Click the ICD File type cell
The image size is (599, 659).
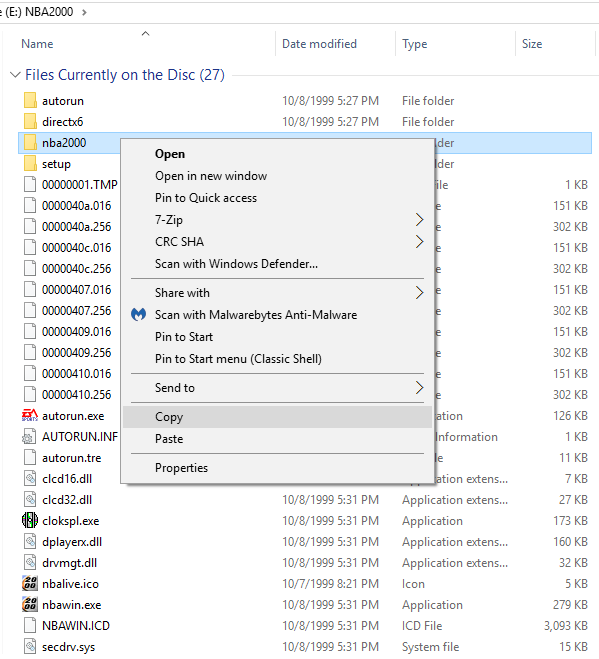pyautogui.click(x=422, y=626)
